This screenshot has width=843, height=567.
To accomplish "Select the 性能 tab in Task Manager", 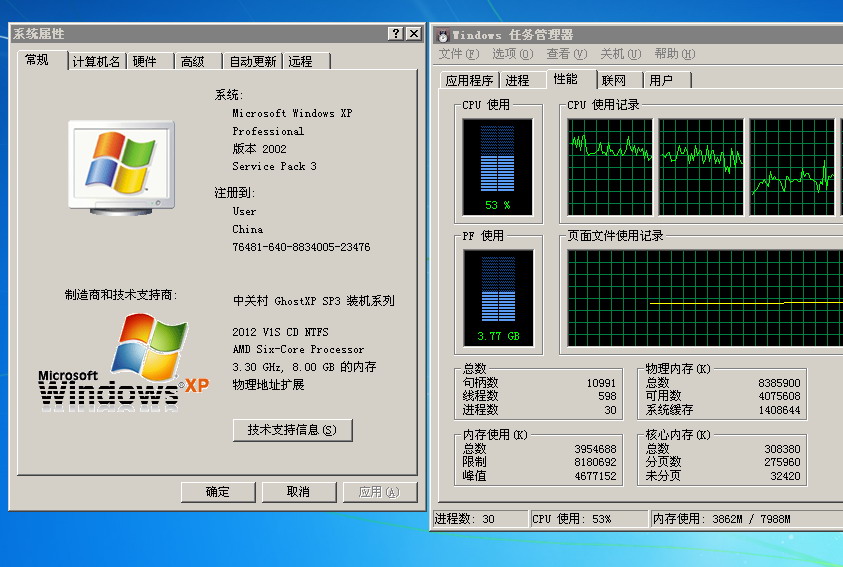I will coord(571,80).
